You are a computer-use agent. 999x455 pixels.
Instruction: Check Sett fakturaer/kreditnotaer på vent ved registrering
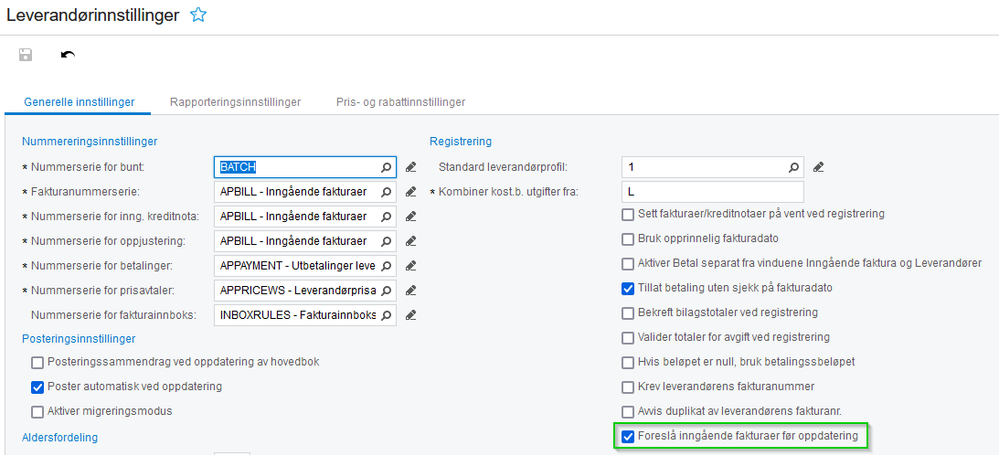pos(628,215)
